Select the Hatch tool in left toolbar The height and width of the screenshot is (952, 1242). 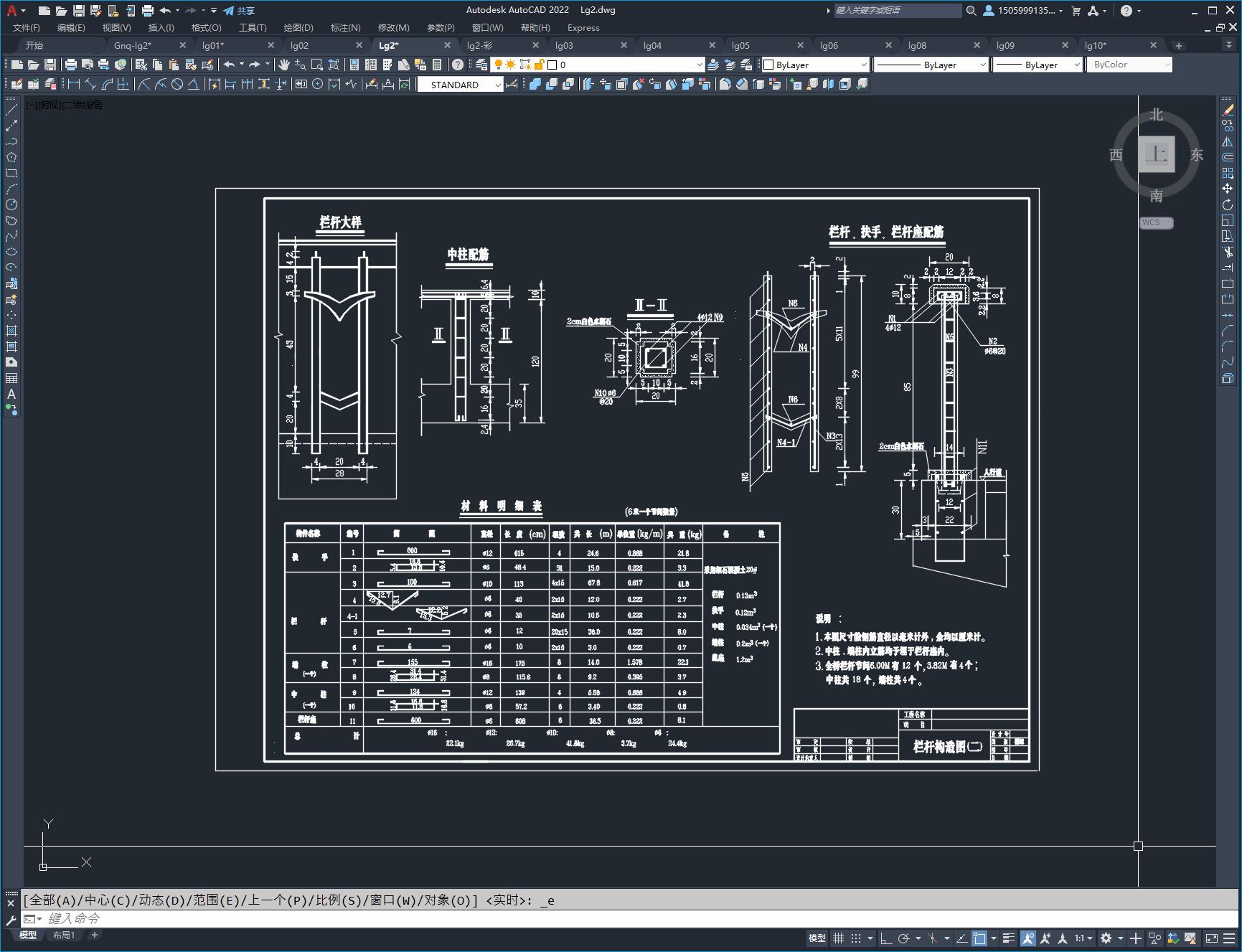click(11, 331)
